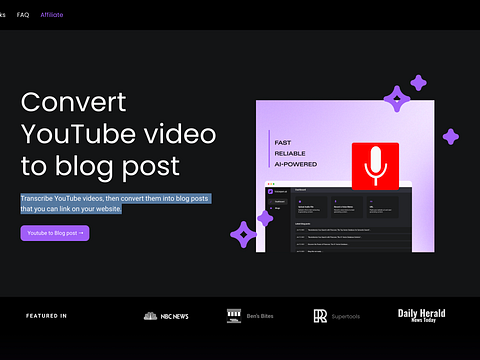This screenshot has width=480, height=360.
Task: Click the Record a Voice Memo card in the preview
Action: [347, 207]
